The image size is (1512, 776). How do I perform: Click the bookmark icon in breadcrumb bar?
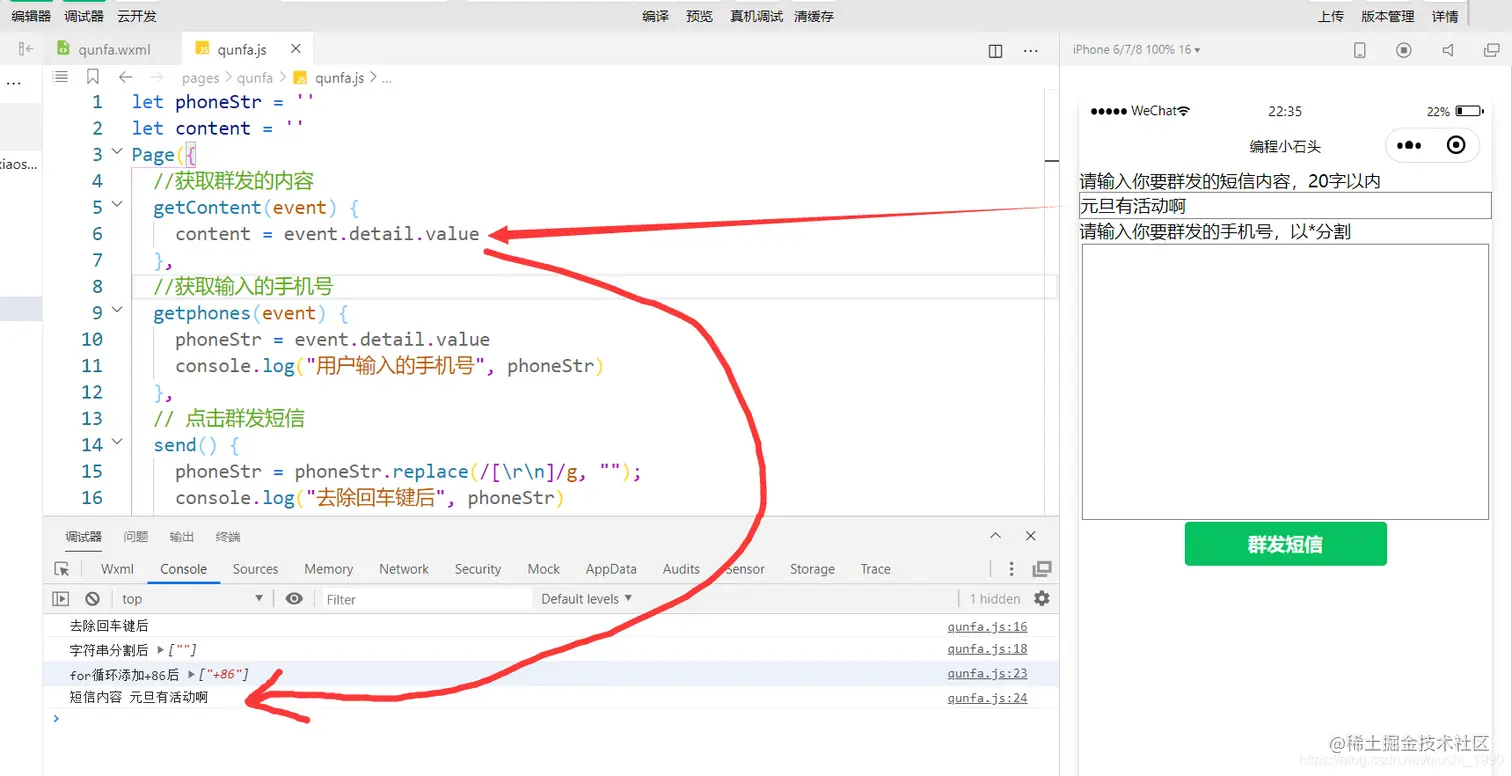click(x=93, y=76)
